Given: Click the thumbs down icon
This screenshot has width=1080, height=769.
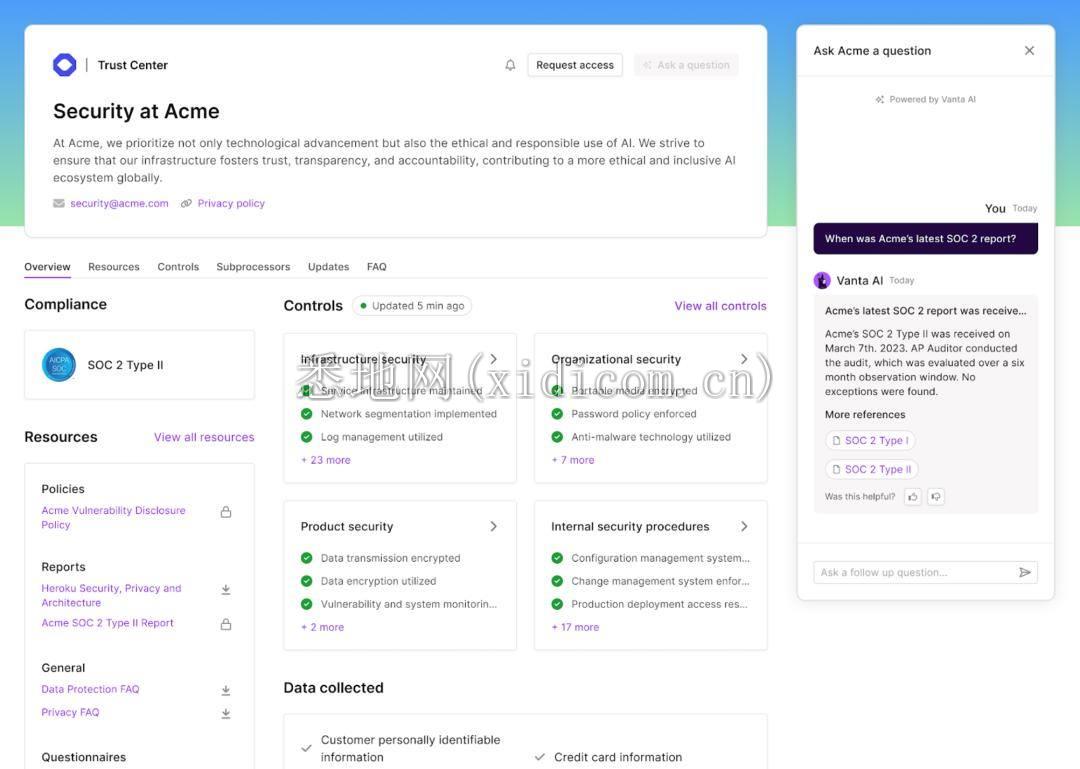Looking at the screenshot, I should [x=935, y=496].
